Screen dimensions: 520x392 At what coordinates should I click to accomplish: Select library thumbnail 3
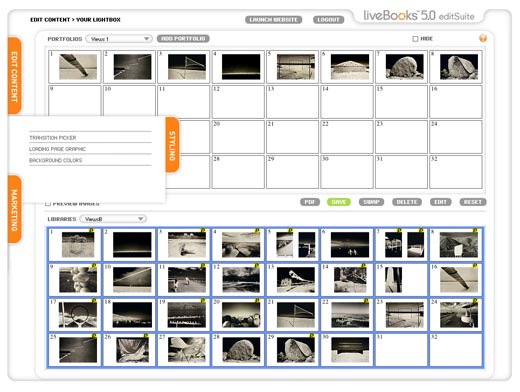tap(187, 245)
